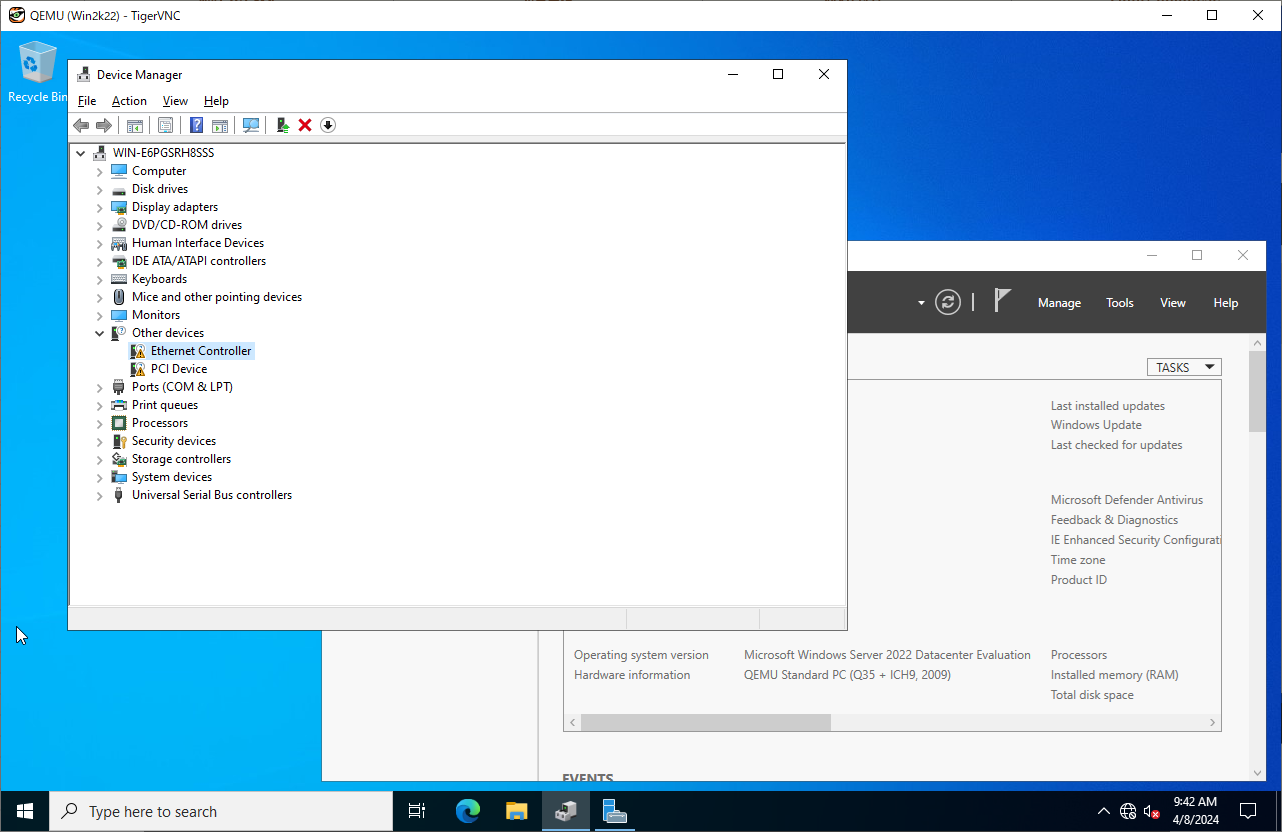
Task: Open Manage menu in Server Manager
Action: [x=1059, y=303]
